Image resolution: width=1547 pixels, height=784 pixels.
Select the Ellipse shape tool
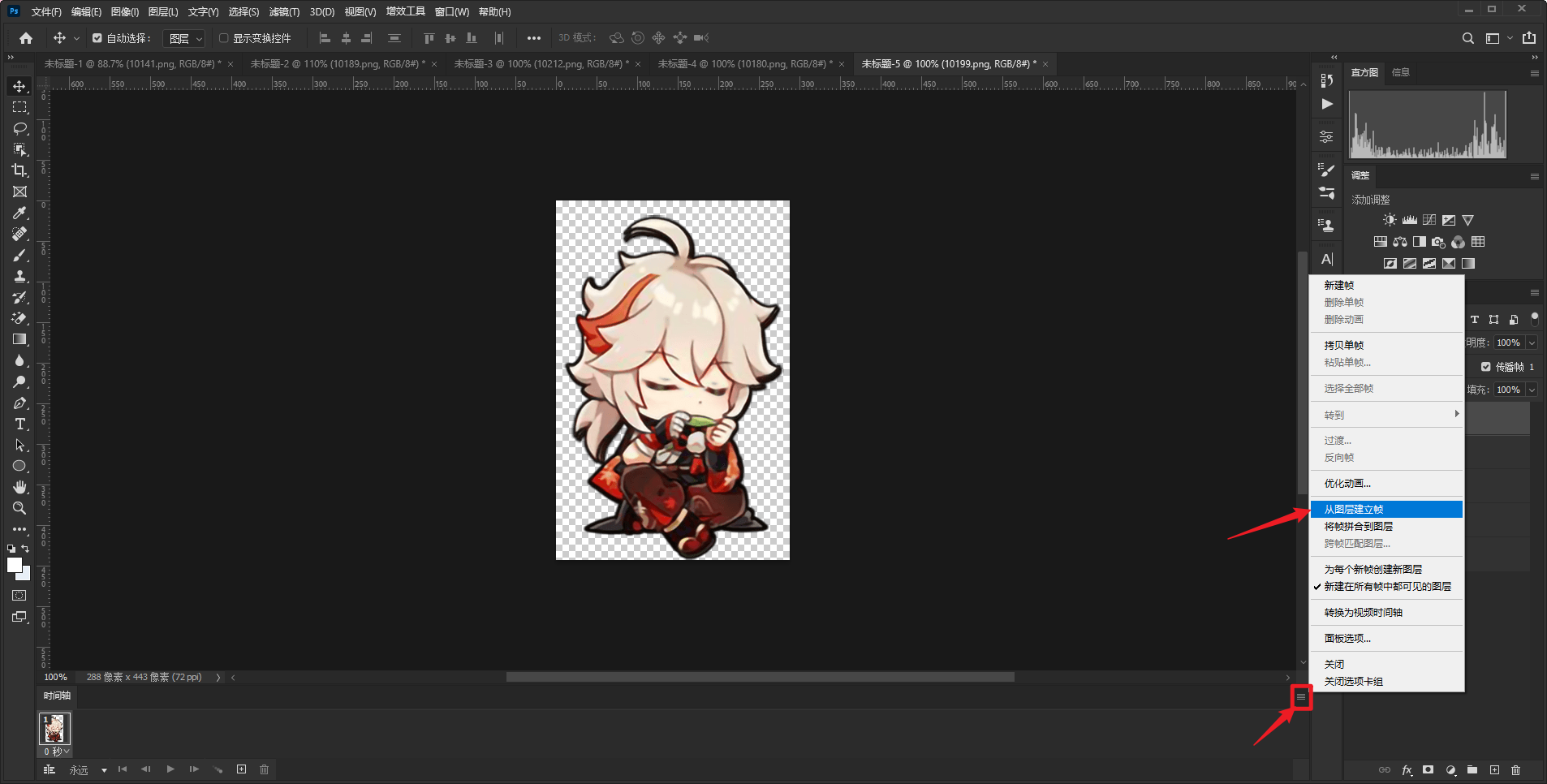[19, 466]
